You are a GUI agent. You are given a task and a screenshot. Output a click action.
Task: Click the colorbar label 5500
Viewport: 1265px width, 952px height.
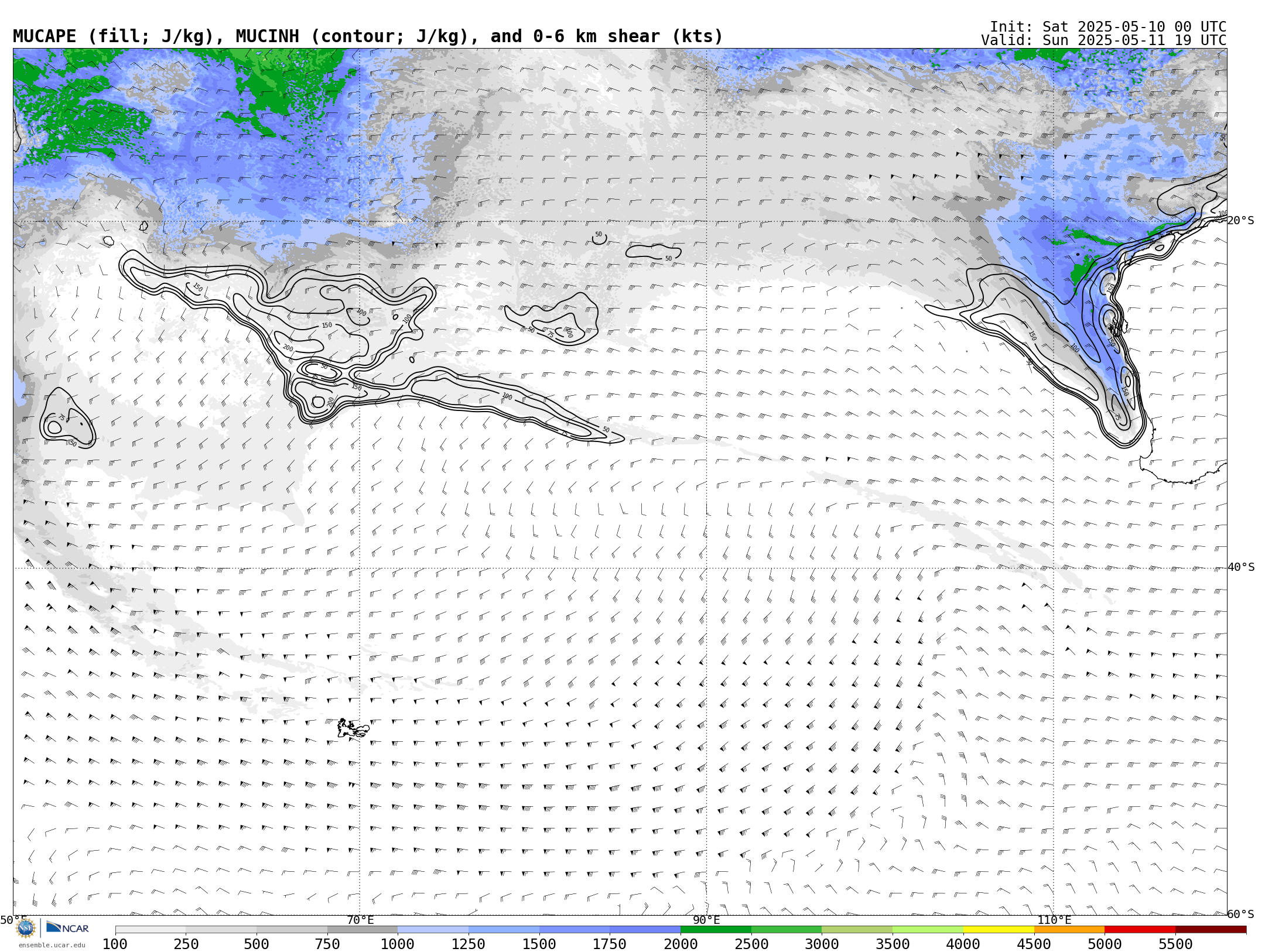[x=1175, y=944]
